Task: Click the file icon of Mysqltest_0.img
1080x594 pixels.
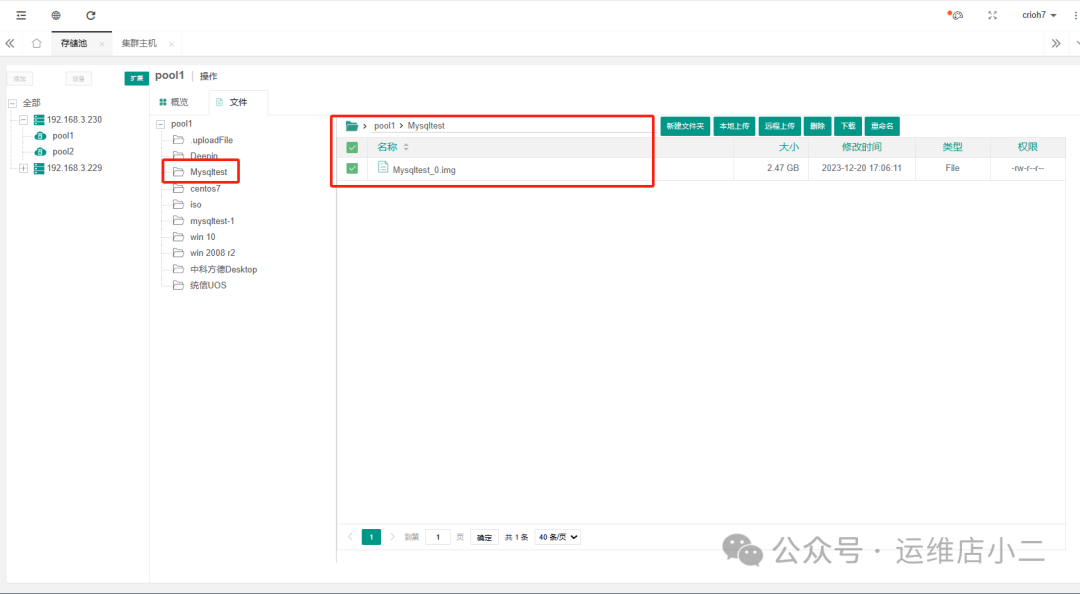Action: pos(383,167)
